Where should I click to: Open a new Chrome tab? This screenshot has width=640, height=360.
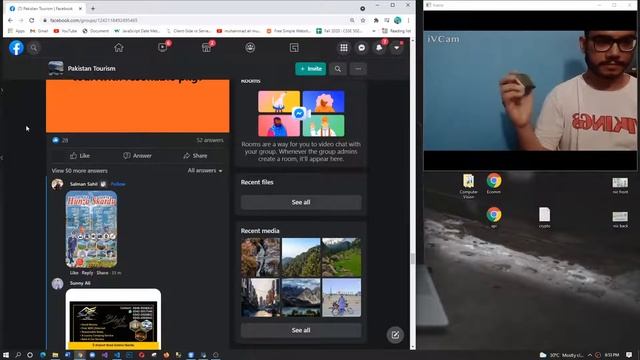93,8
